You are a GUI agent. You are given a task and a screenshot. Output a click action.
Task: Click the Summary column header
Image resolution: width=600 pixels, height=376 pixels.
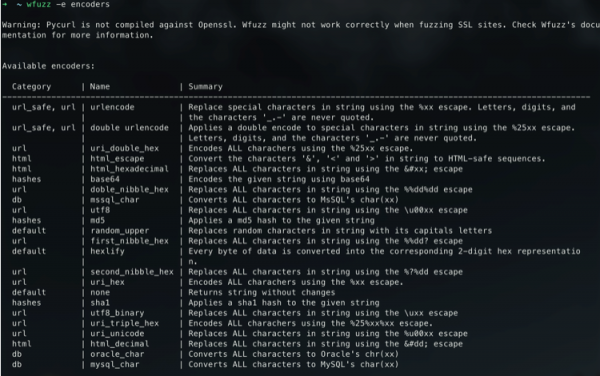205,86
